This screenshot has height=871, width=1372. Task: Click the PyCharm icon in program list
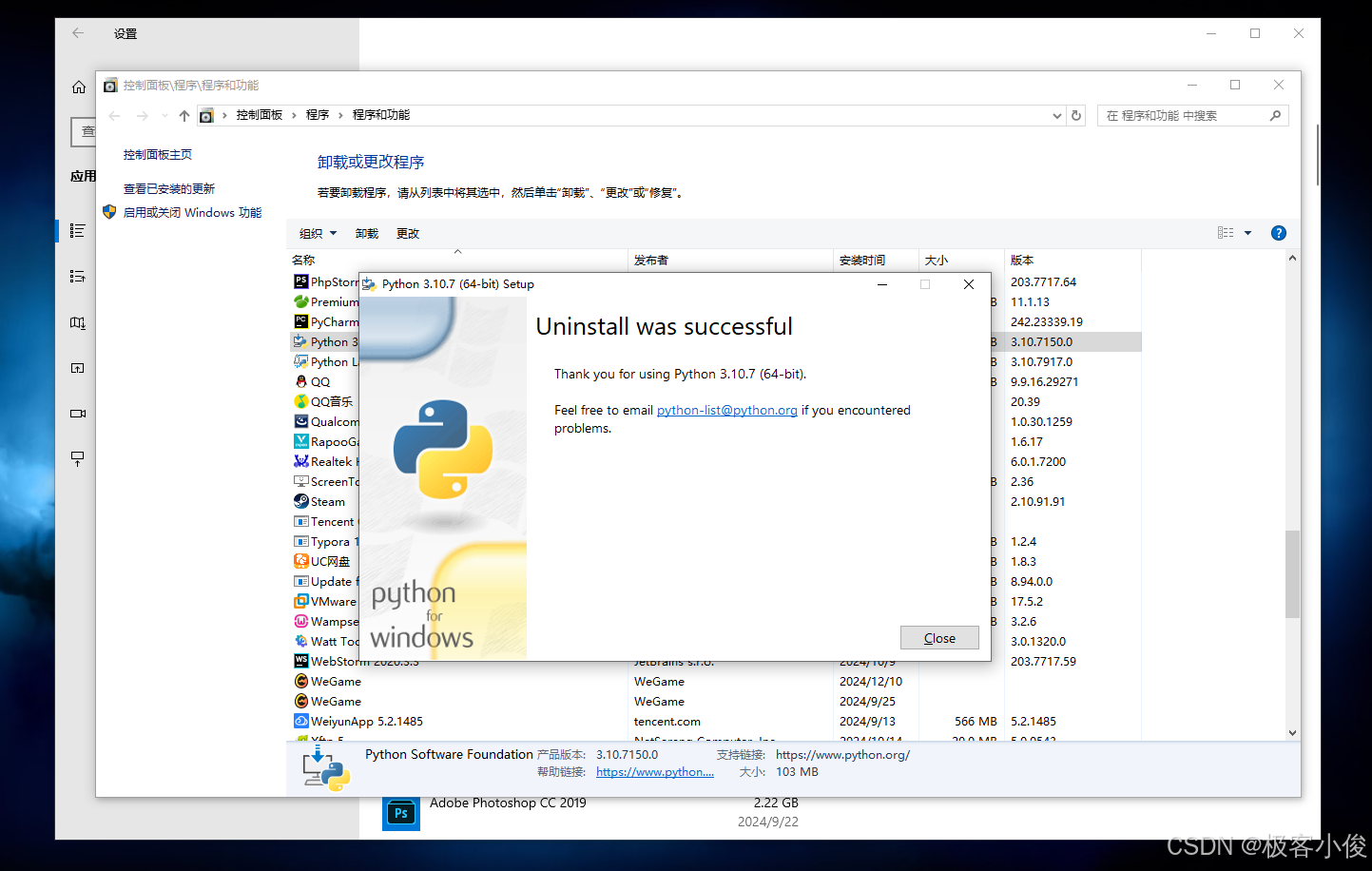300,321
